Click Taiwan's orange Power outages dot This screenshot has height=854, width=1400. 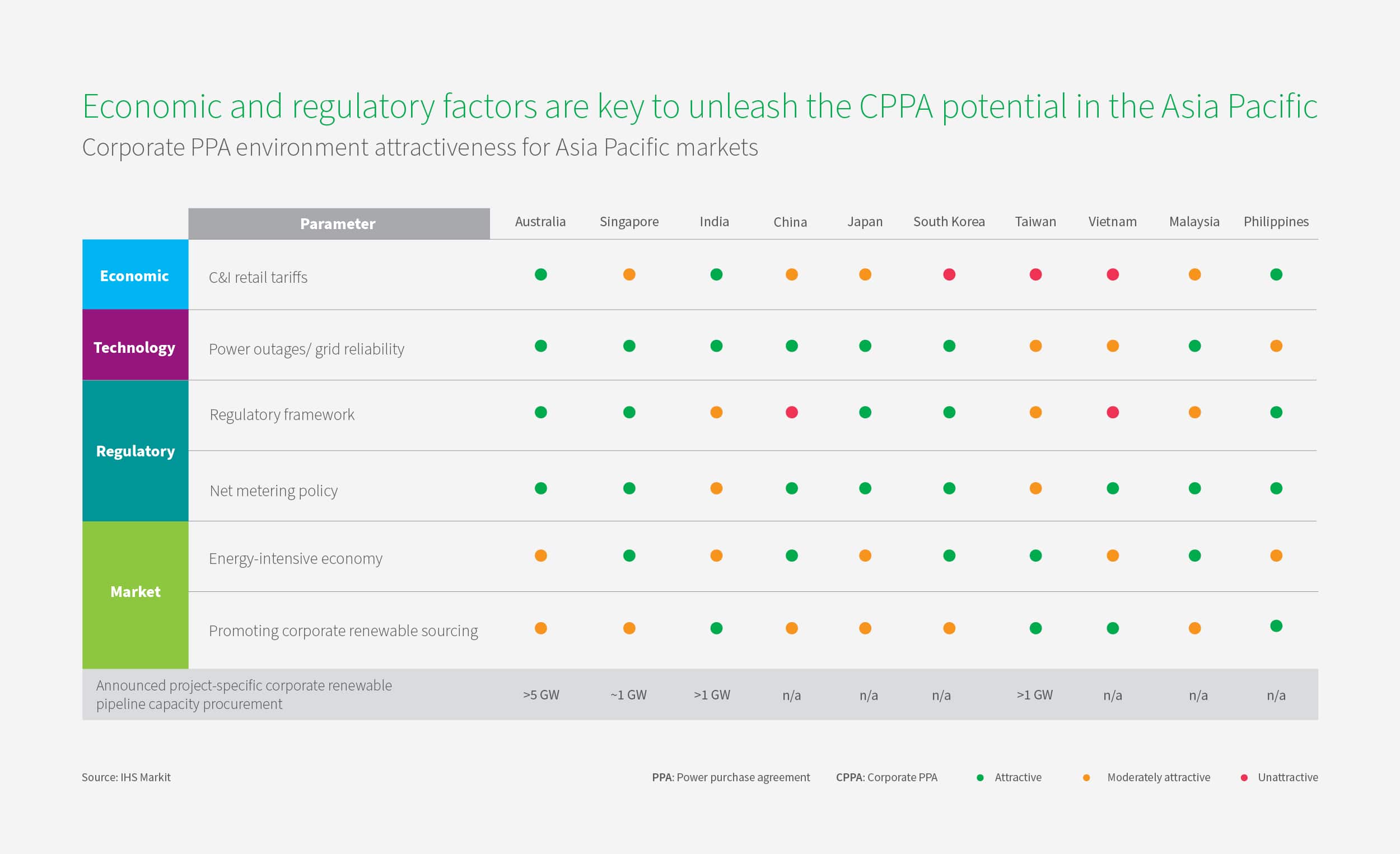coord(1036,346)
